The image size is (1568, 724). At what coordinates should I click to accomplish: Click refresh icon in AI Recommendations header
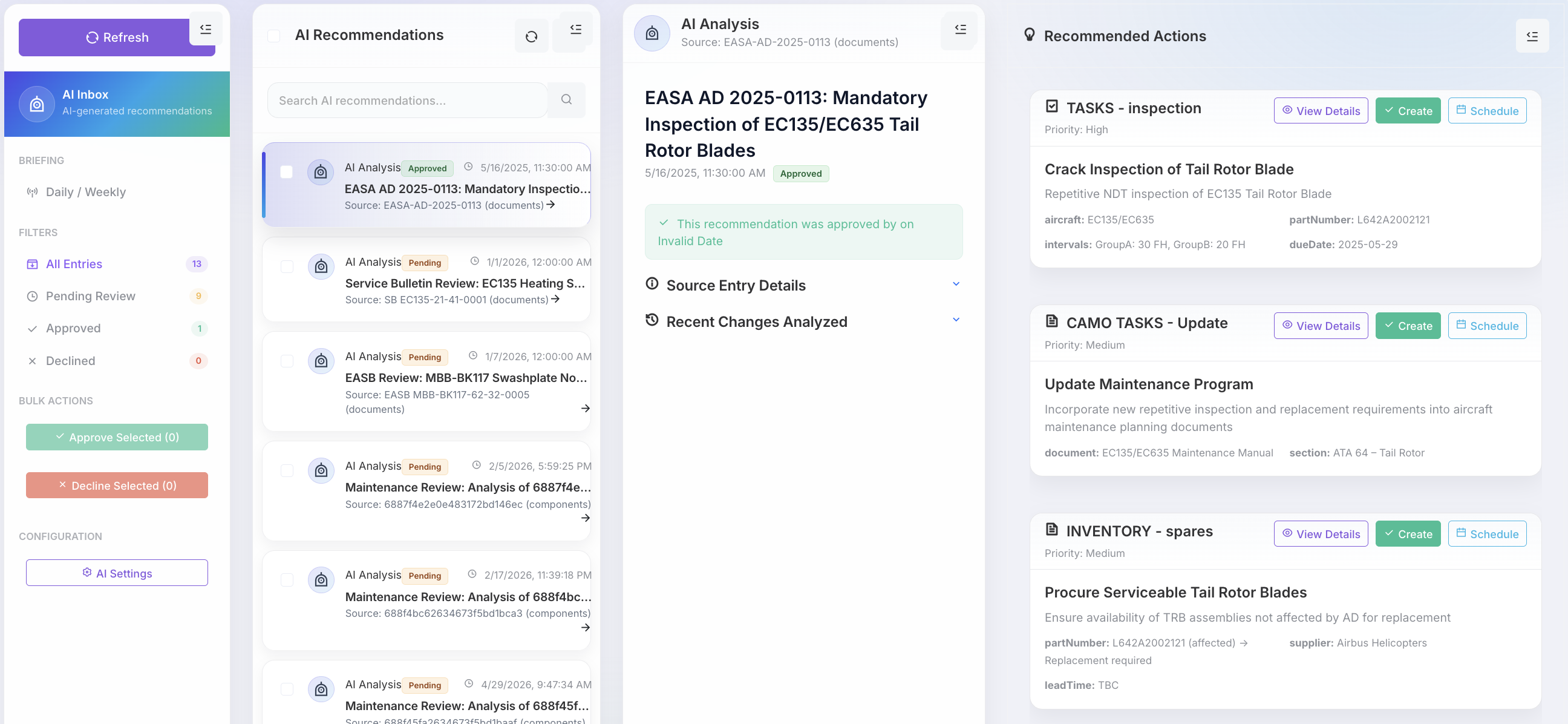[531, 36]
